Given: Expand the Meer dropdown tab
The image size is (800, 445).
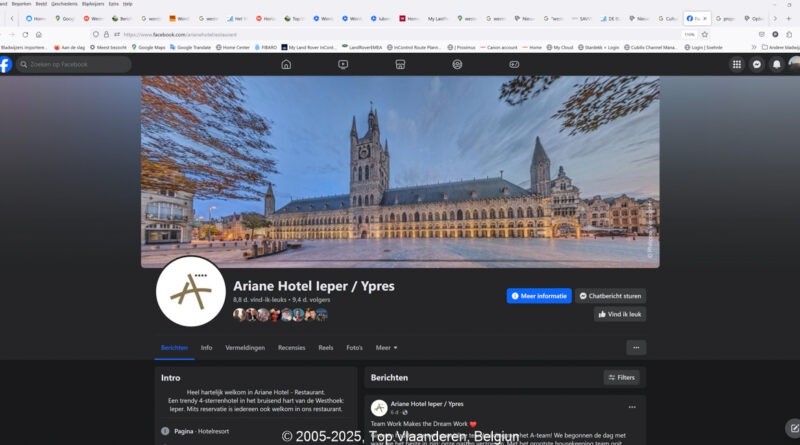Looking at the screenshot, I should pyautogui.click(x=386, y=348).
